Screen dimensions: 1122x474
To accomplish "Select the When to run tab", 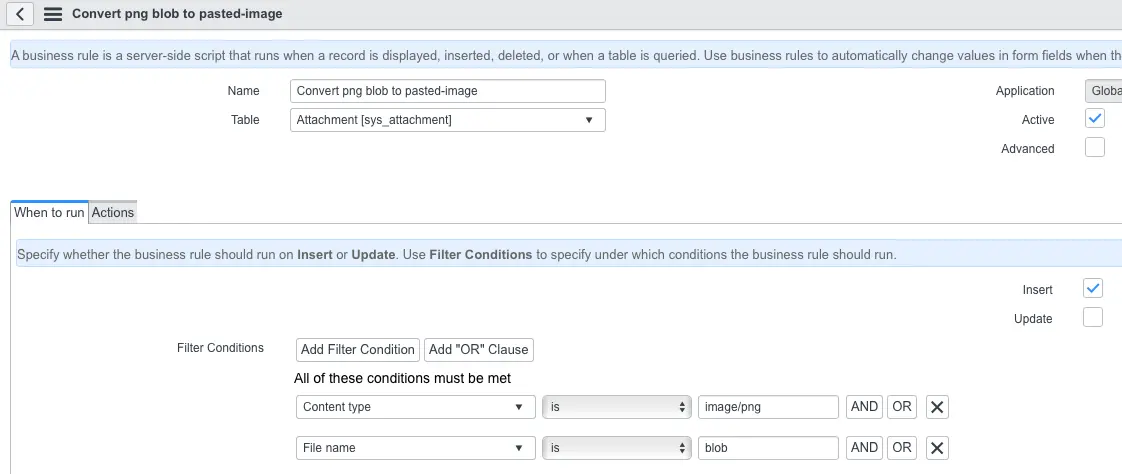I will [x=49, y=212].
